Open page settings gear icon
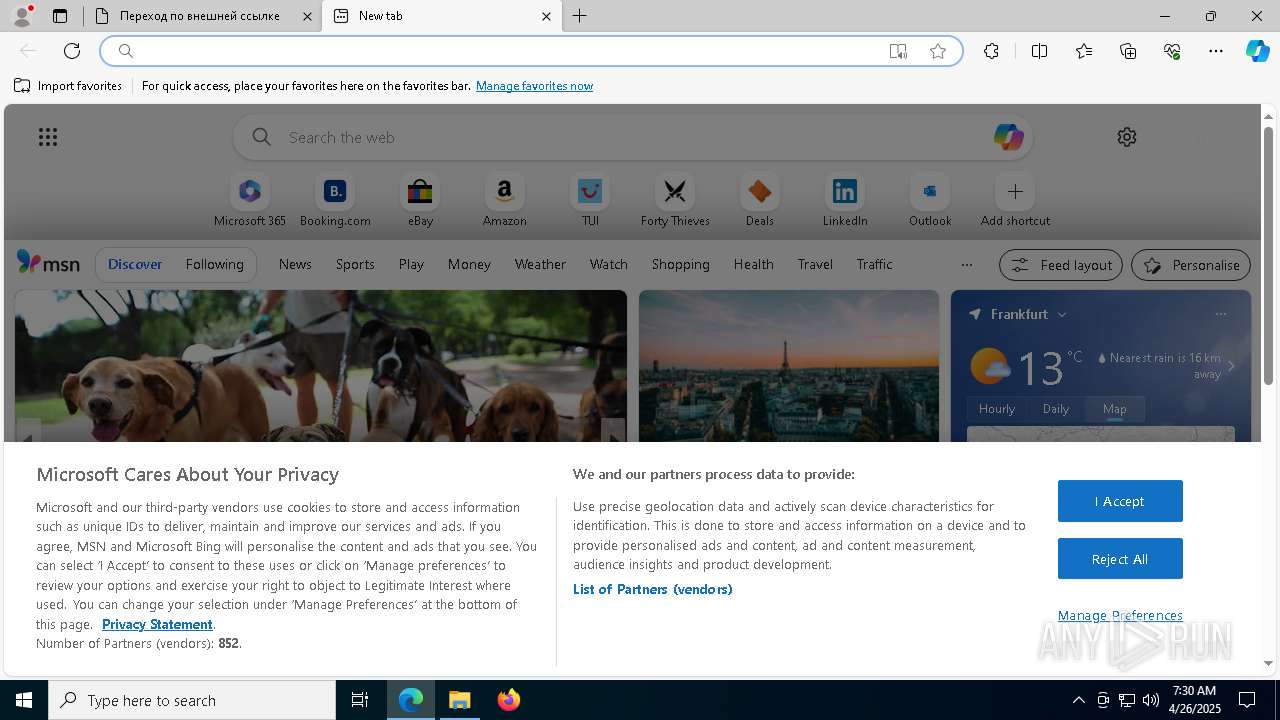Image resolution: width=1280 pixels, height=720 pixels. click(x=1127, y=137)
